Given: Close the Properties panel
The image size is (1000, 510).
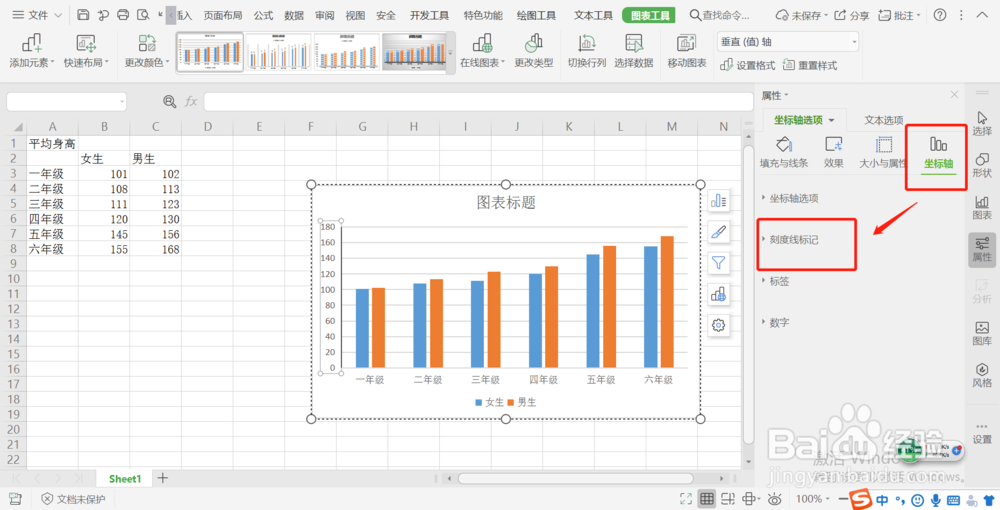Looking at the screenshot, I should (x=954, y=95).
